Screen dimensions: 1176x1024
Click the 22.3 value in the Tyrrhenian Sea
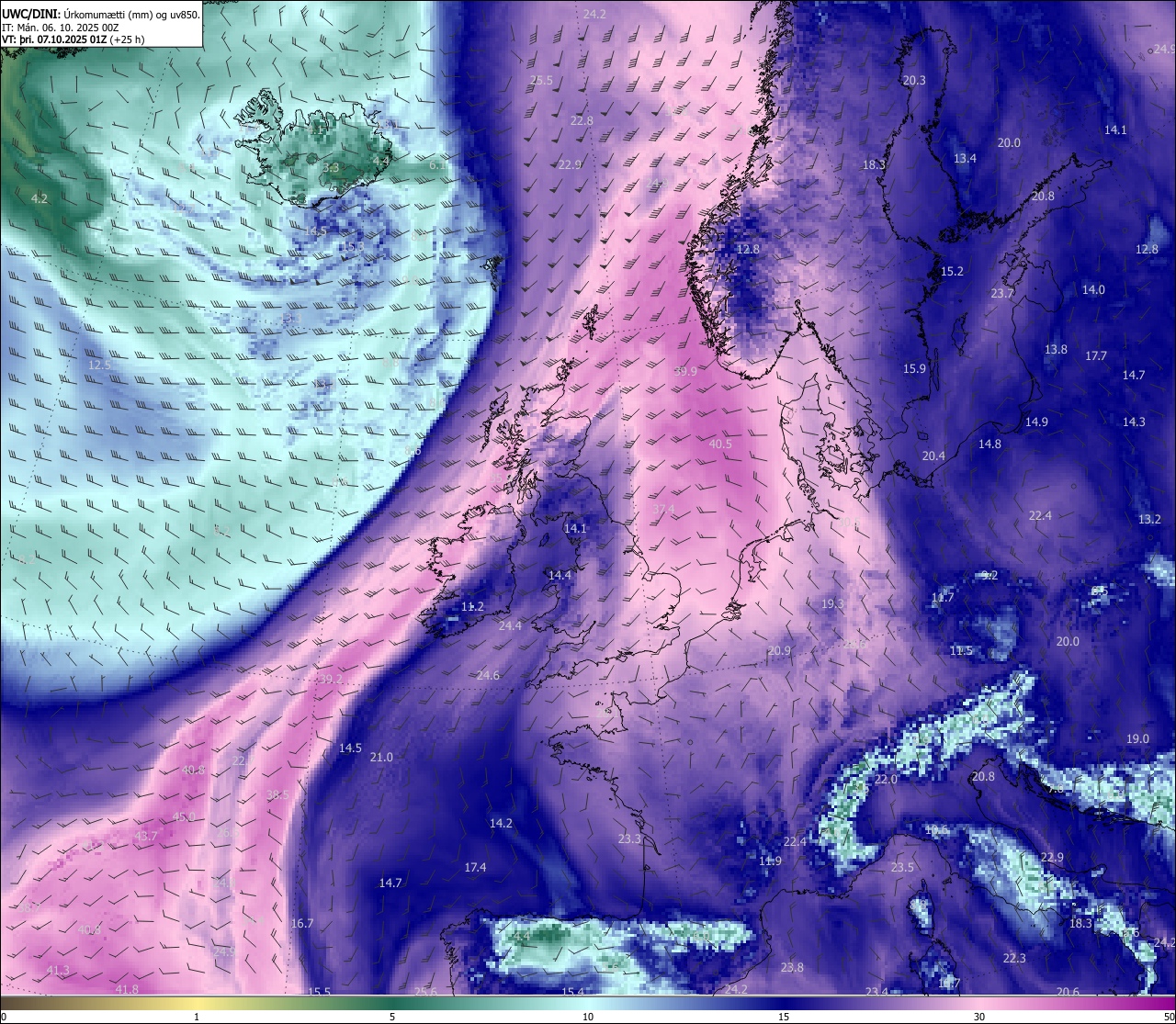click(x=1014, y=958)
